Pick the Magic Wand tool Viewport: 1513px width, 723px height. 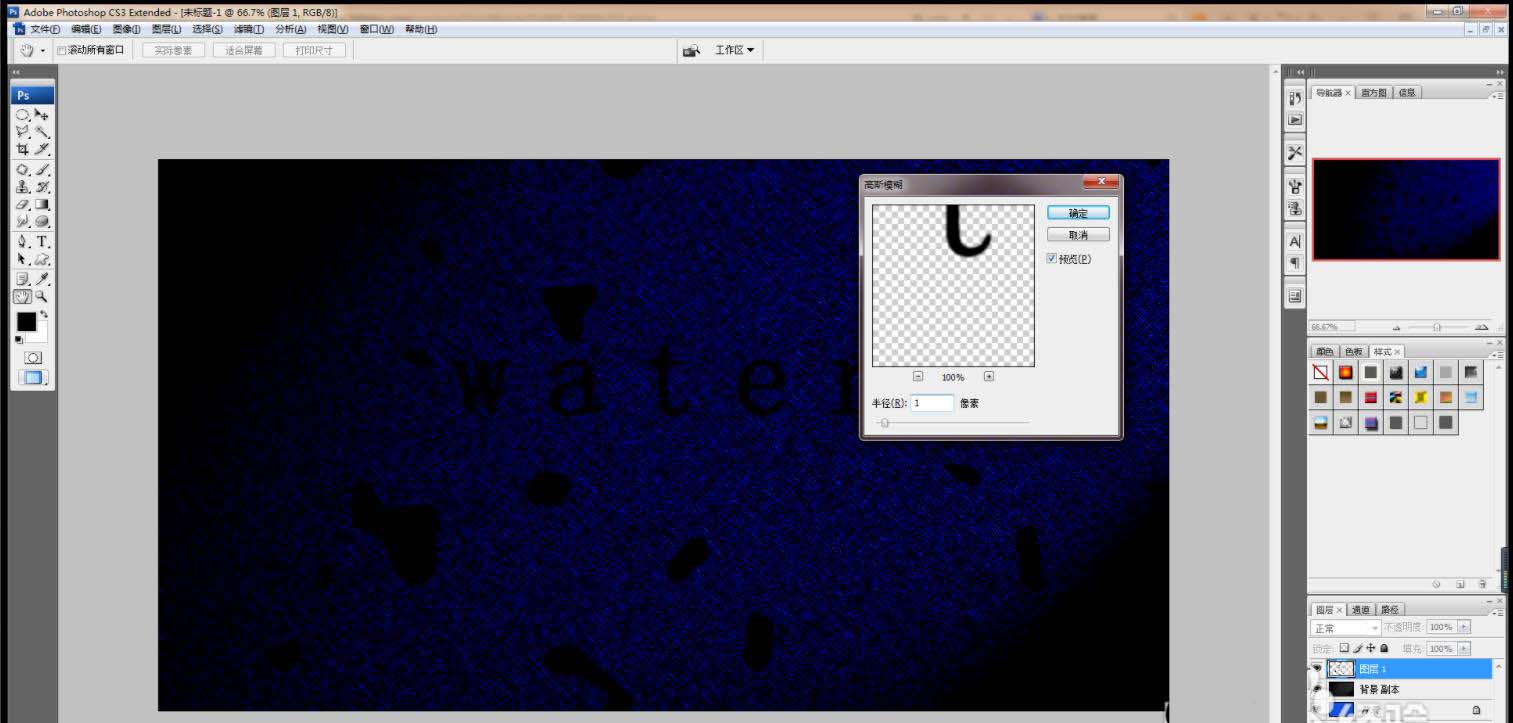click(x=42, y=132)
